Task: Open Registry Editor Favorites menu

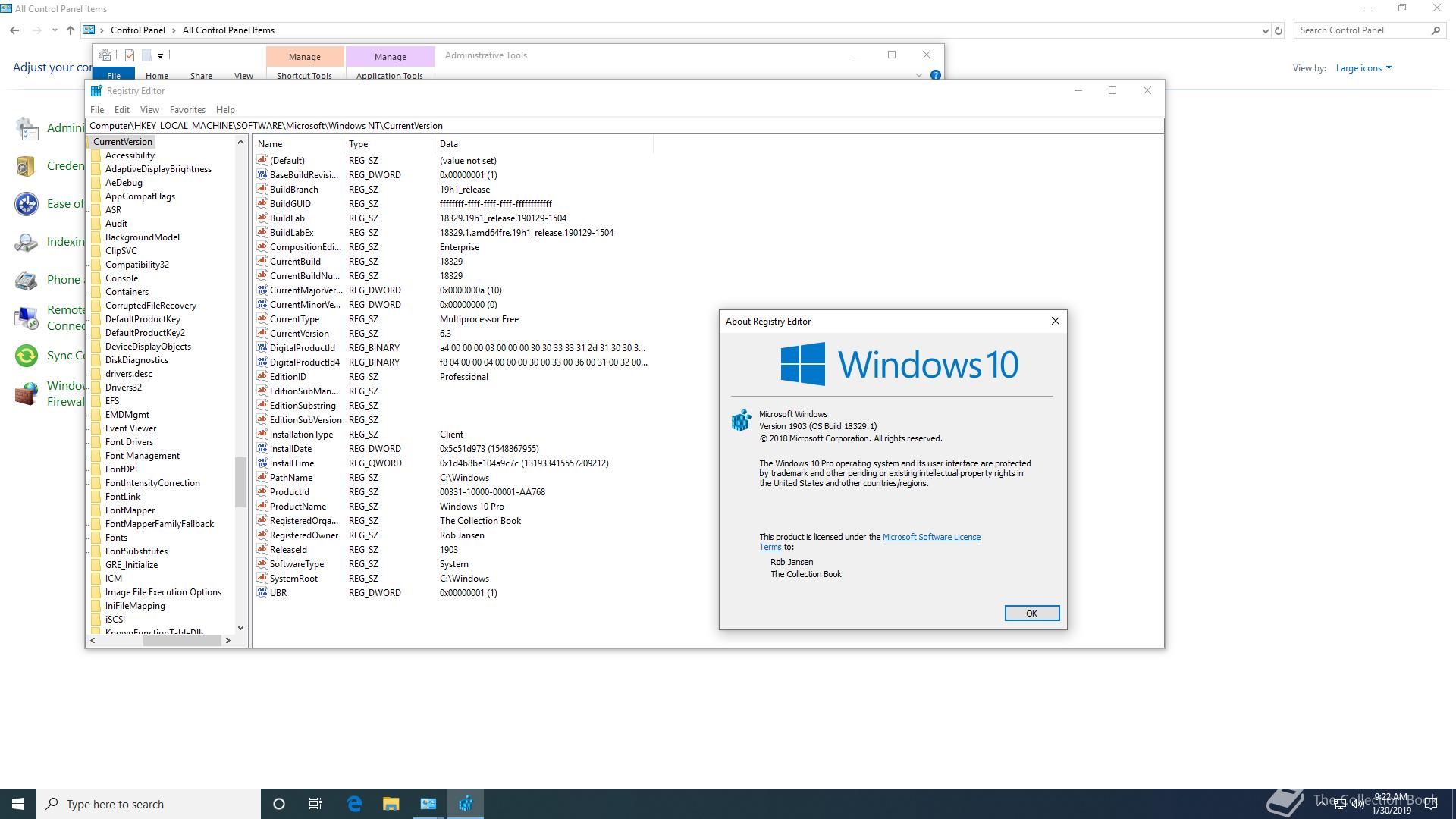Action: pyautogui.click(x=187, y=109)
